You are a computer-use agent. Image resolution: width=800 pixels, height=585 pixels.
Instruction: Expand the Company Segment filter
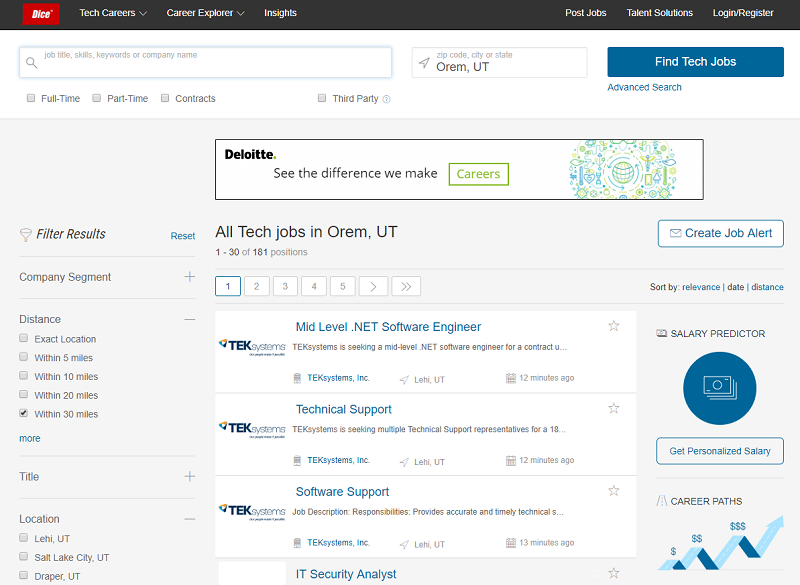tap(189, 277)
